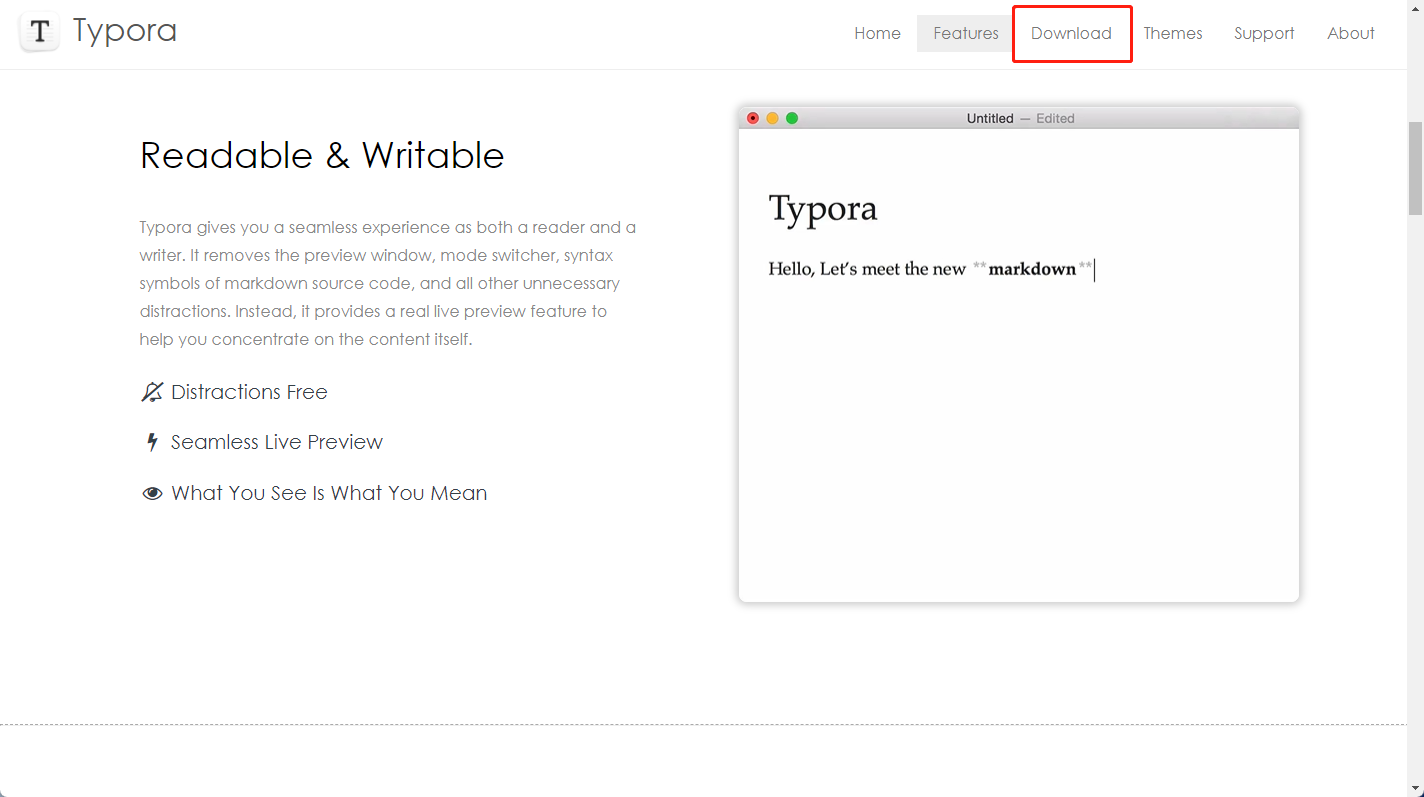This screenshot has width=1424, height=797.
Task: Click the red close dot in Untitled window
Action: 753,118
